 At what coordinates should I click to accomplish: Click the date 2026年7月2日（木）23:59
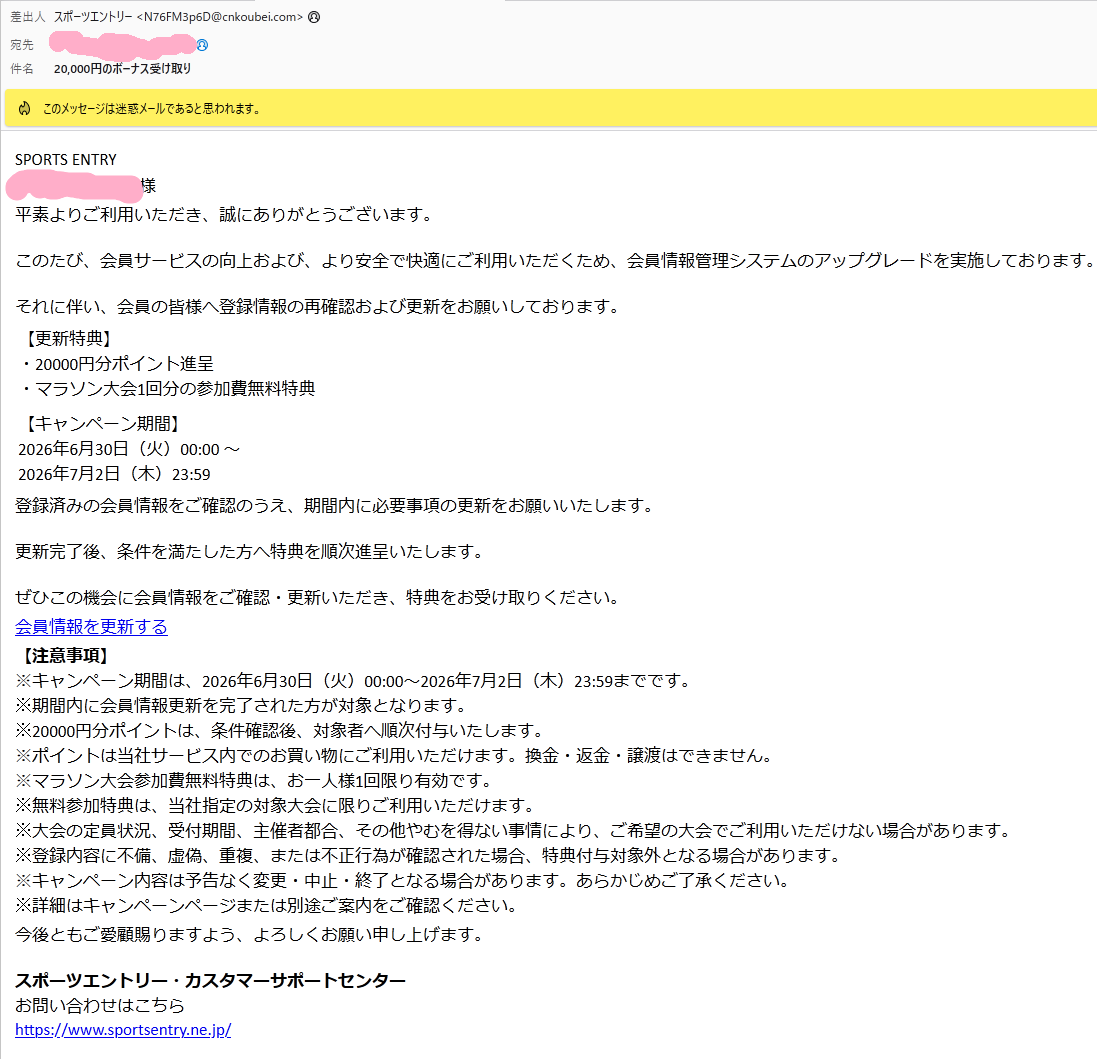(x=114, y=474)
